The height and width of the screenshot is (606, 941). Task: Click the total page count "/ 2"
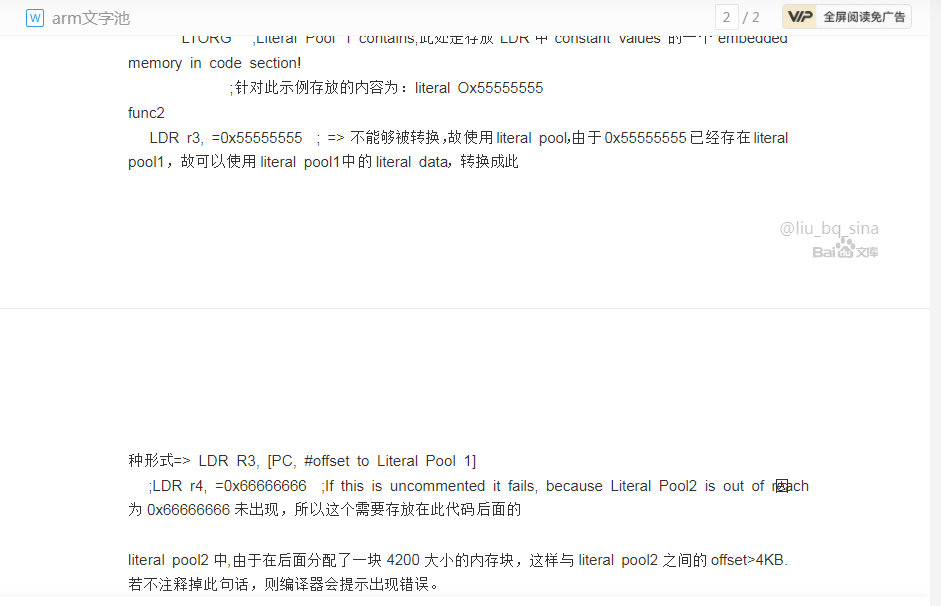pyautogui.click(x=751, y=17)
